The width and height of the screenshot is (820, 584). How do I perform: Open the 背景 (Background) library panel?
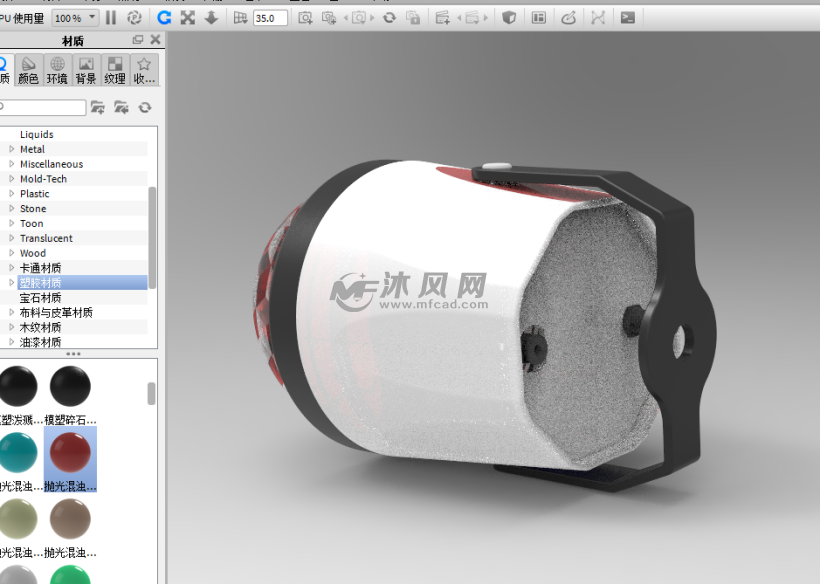[85, 68]
